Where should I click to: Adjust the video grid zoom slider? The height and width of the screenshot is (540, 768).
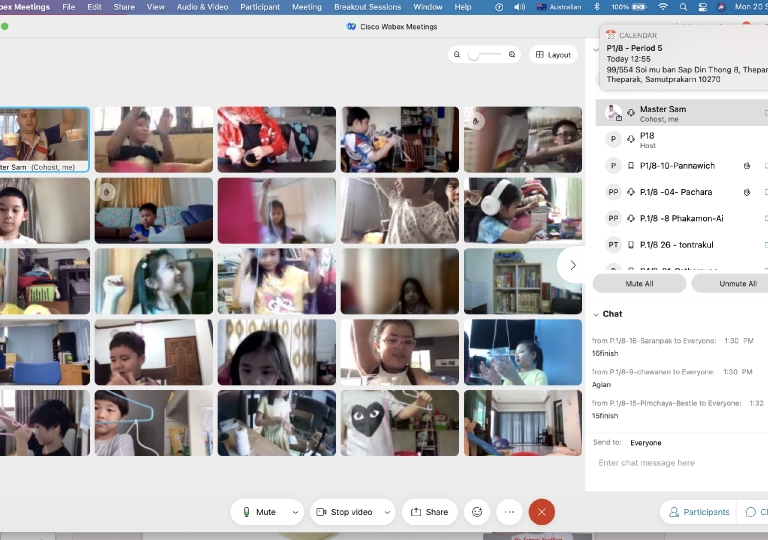pyautogui.click(x=484, y=55)
